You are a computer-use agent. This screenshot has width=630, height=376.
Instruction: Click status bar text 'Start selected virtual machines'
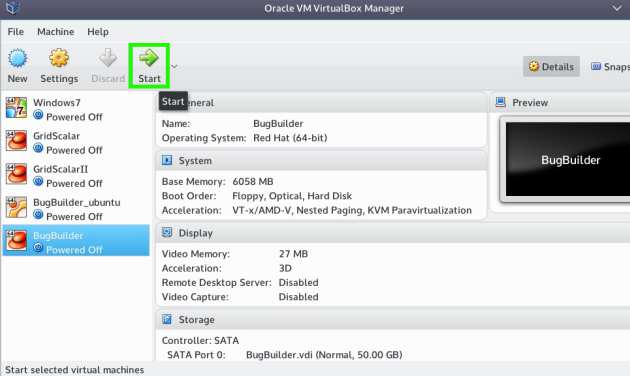click(74, 370)
